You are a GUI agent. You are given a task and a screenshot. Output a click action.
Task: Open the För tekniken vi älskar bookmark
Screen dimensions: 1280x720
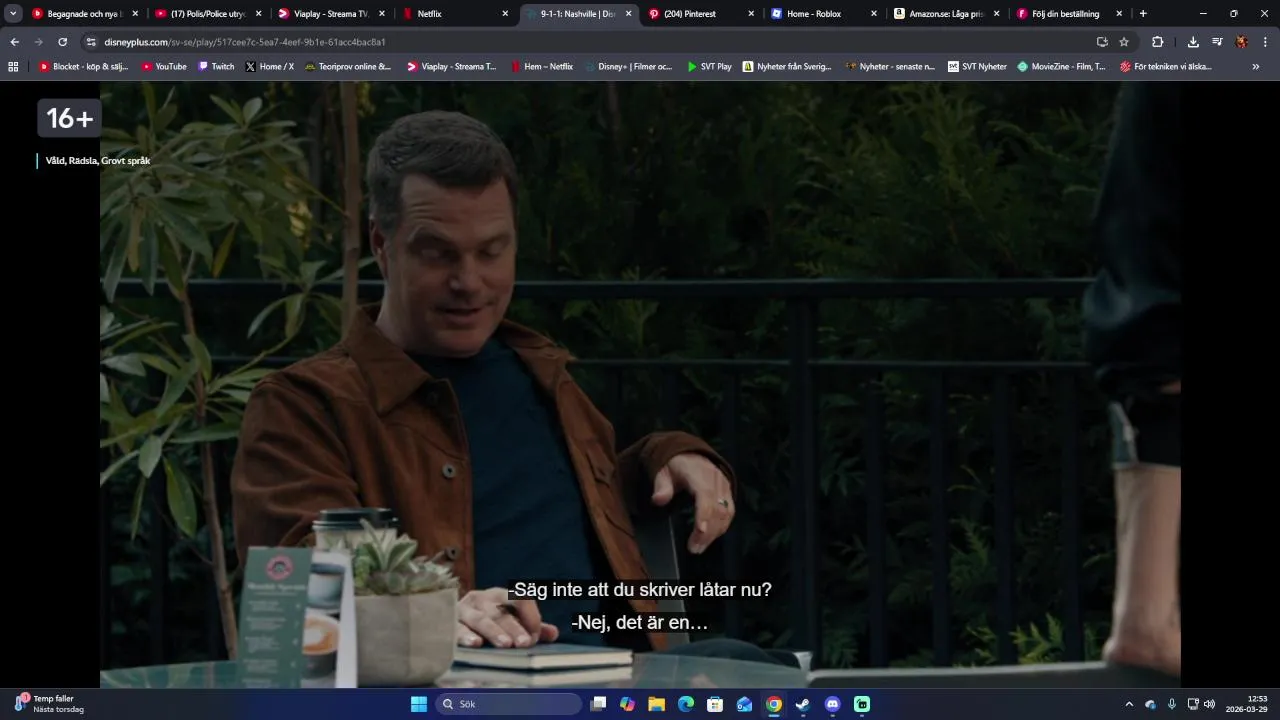(x=1165, y=66)
